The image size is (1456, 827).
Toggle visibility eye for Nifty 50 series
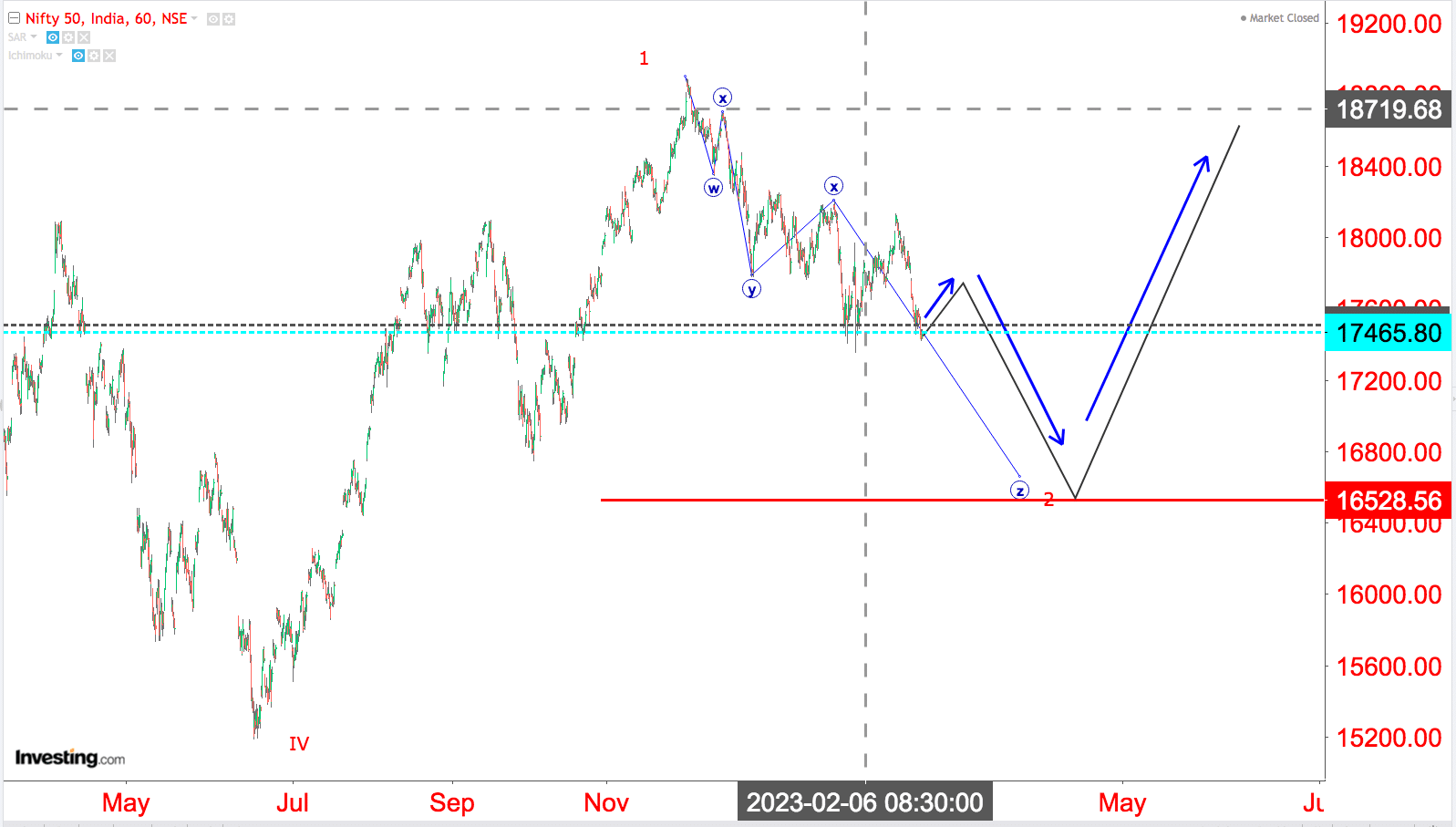click(213, 19)
